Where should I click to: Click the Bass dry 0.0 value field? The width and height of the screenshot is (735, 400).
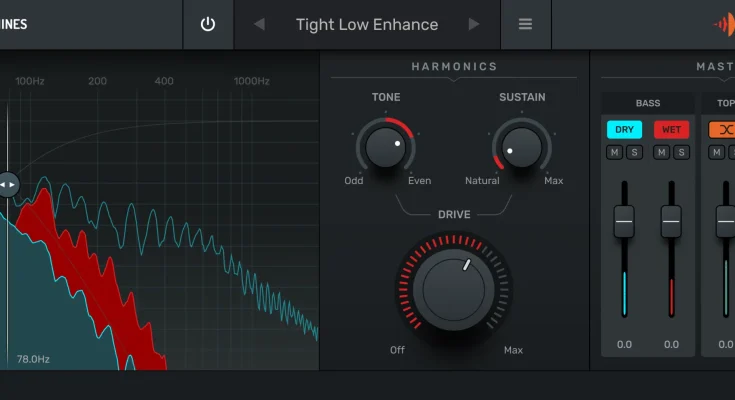coord(624,345)
